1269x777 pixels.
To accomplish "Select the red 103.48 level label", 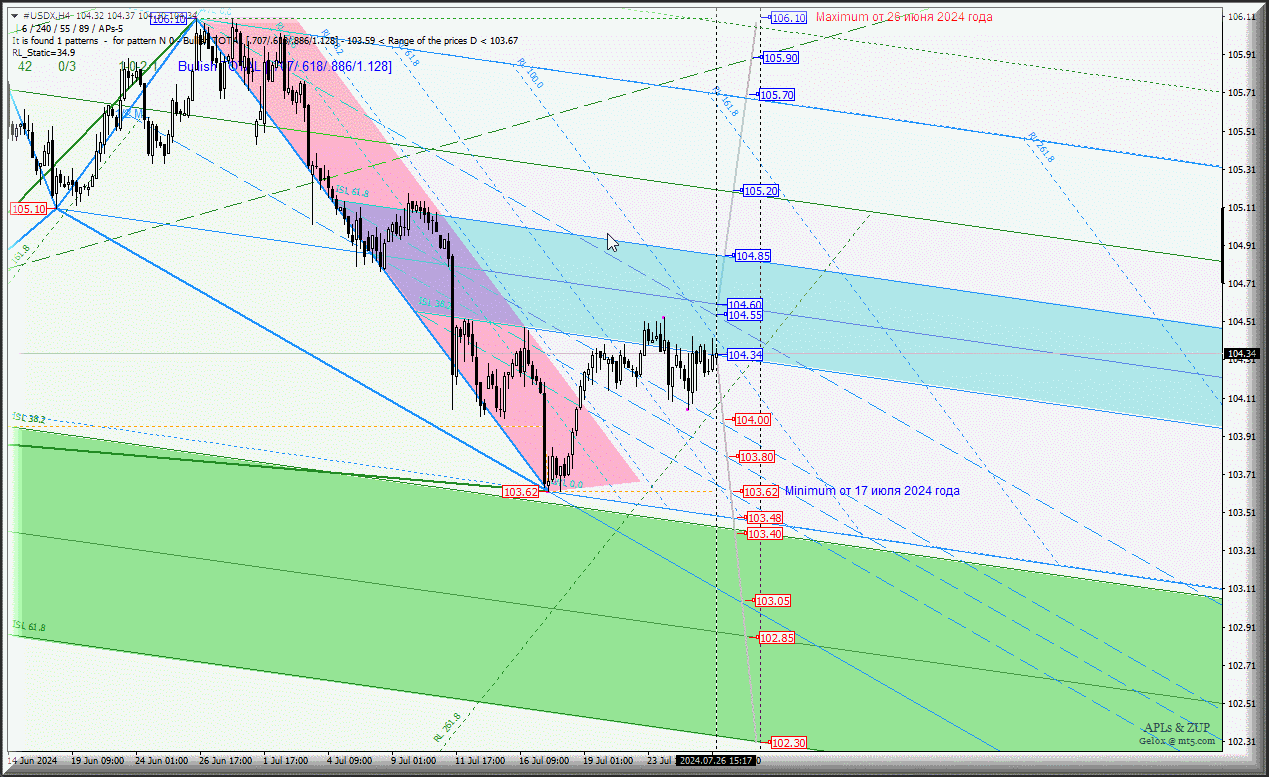I will coord(764,518).
